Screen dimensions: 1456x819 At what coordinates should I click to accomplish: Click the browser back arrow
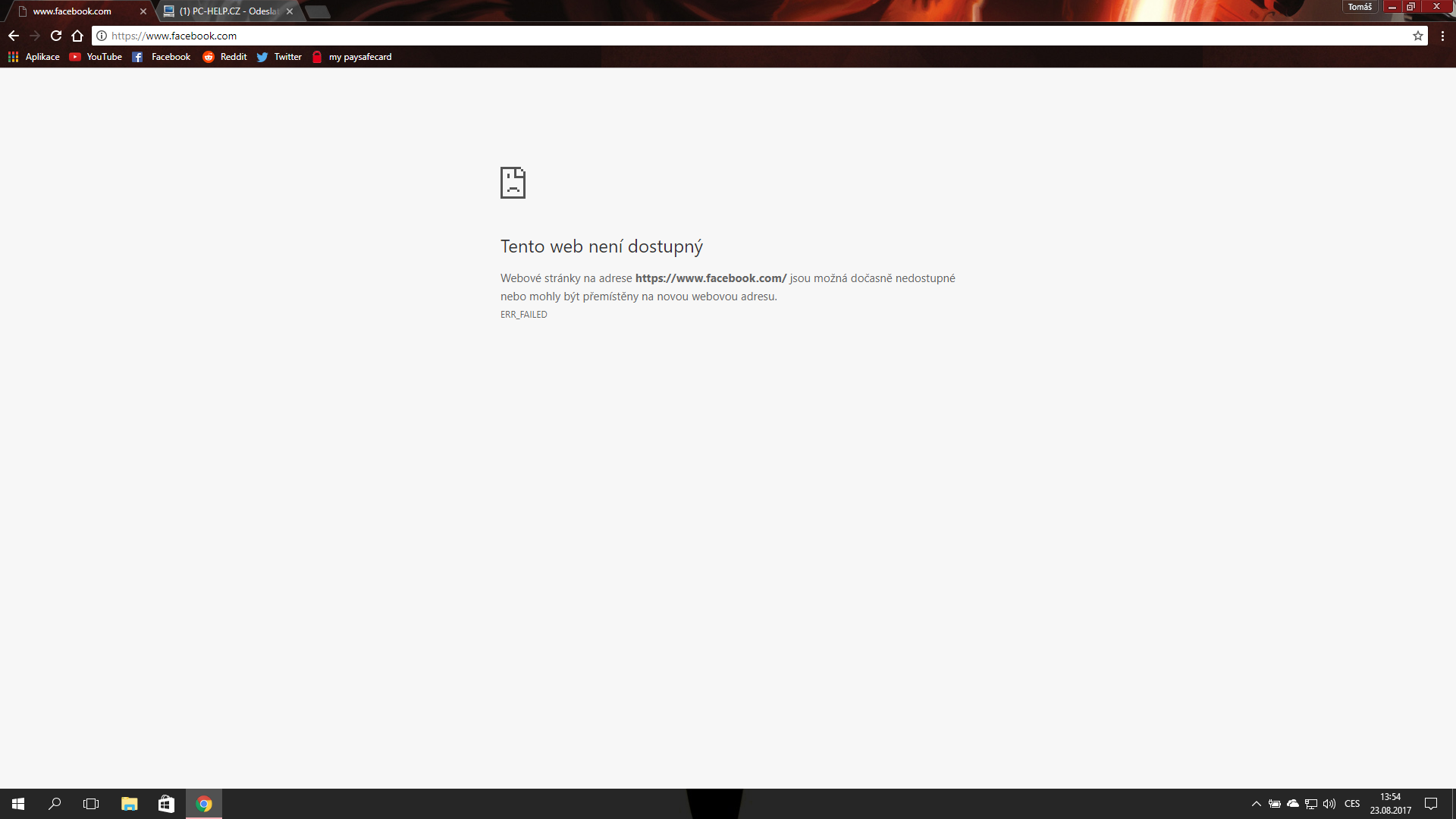(14, 36)
